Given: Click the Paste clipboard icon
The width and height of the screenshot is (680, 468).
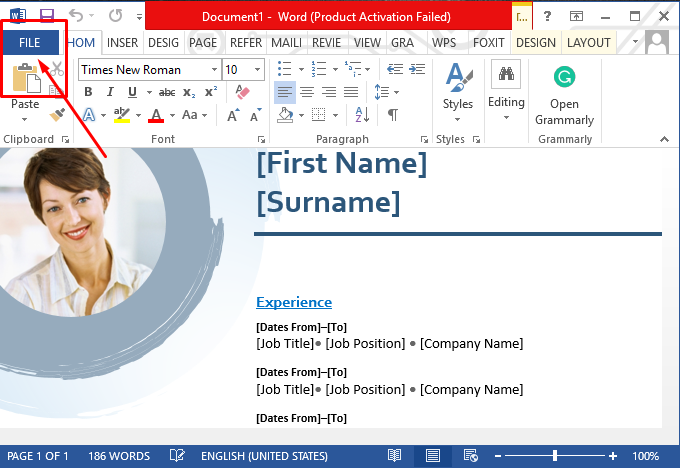Looking at the screenshot, I should [25, 80].
